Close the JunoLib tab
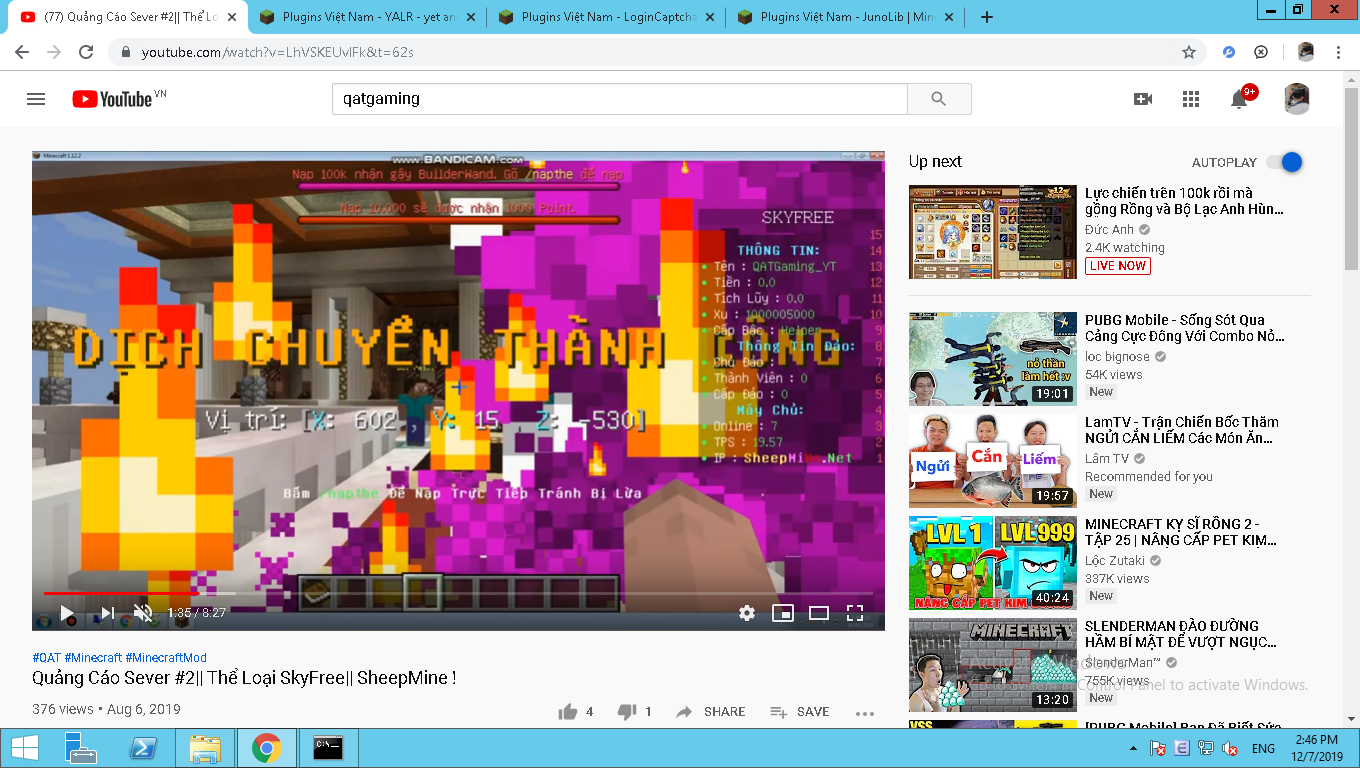 point(948,17)
